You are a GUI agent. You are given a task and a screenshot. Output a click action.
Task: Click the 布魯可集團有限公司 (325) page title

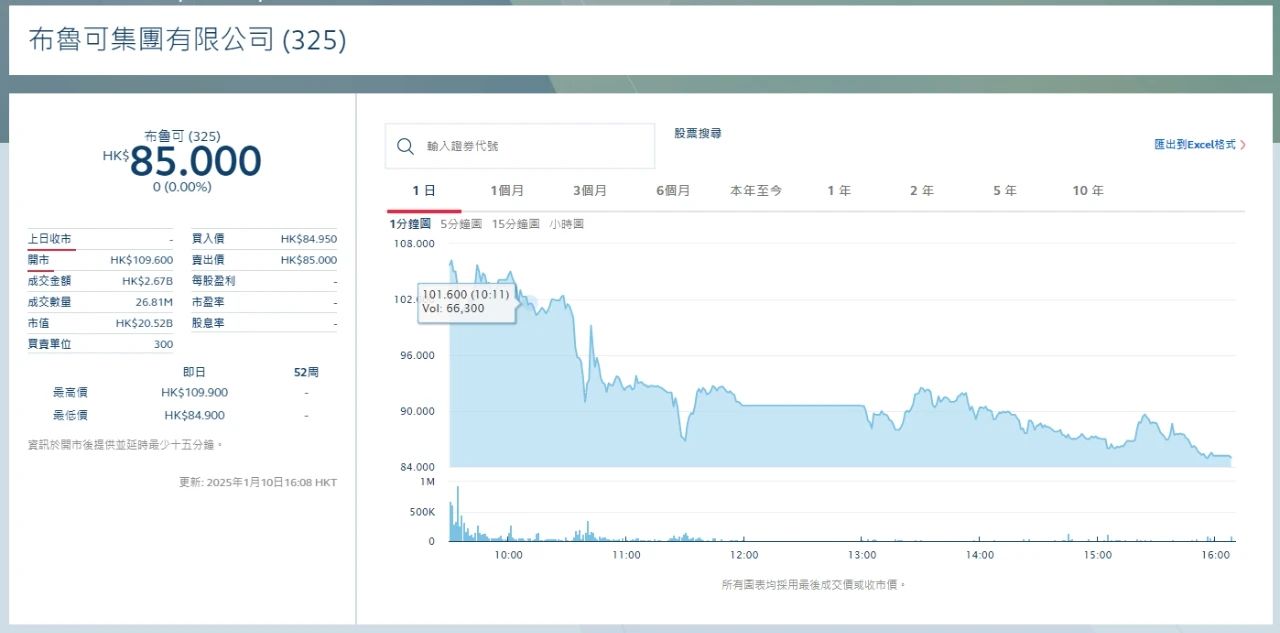[188, 40]
